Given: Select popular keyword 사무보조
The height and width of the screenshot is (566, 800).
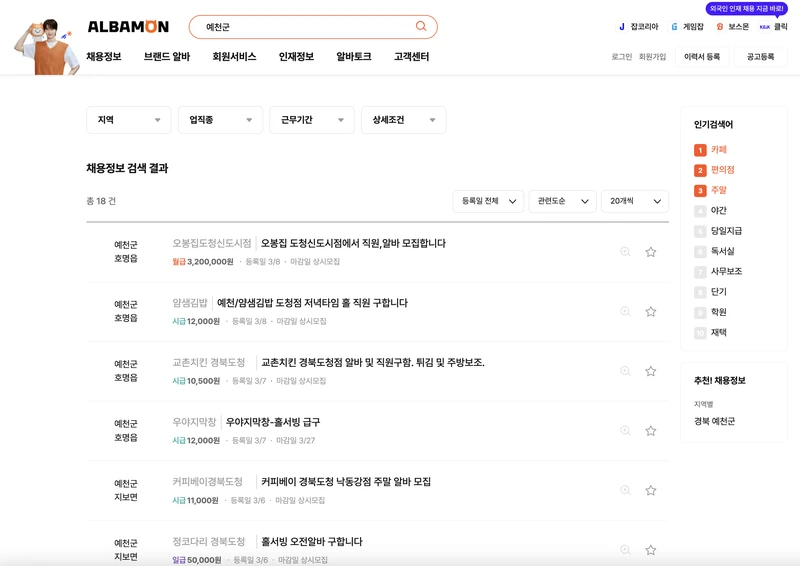Looking at the screenshot, I should pos(727,272).
